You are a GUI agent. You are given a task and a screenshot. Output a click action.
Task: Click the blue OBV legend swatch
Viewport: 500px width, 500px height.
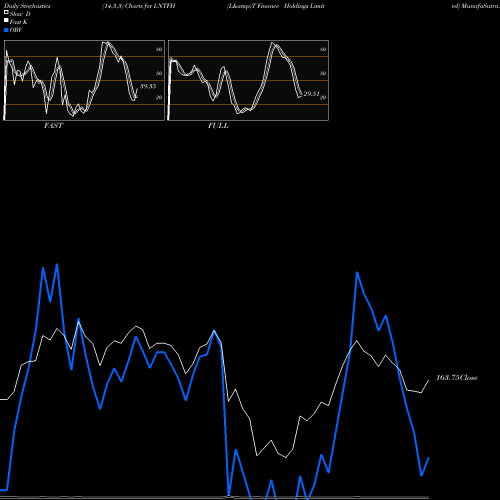pos(6,30)
